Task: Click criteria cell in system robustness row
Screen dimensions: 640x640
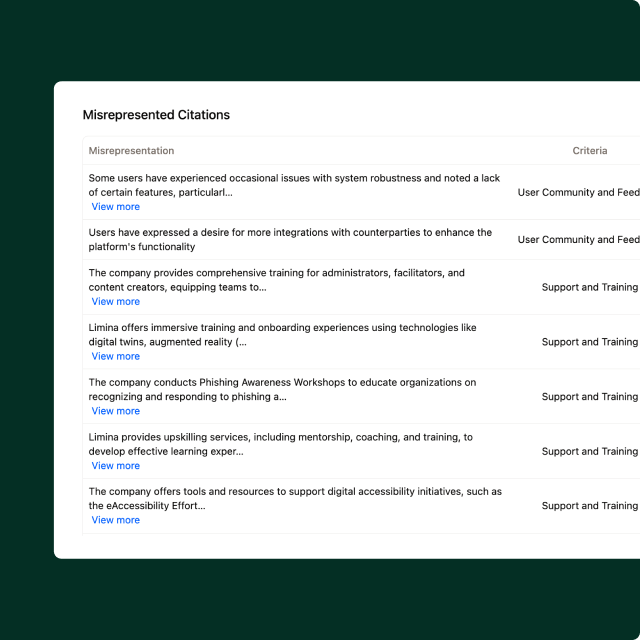Action: pos(578,192)
